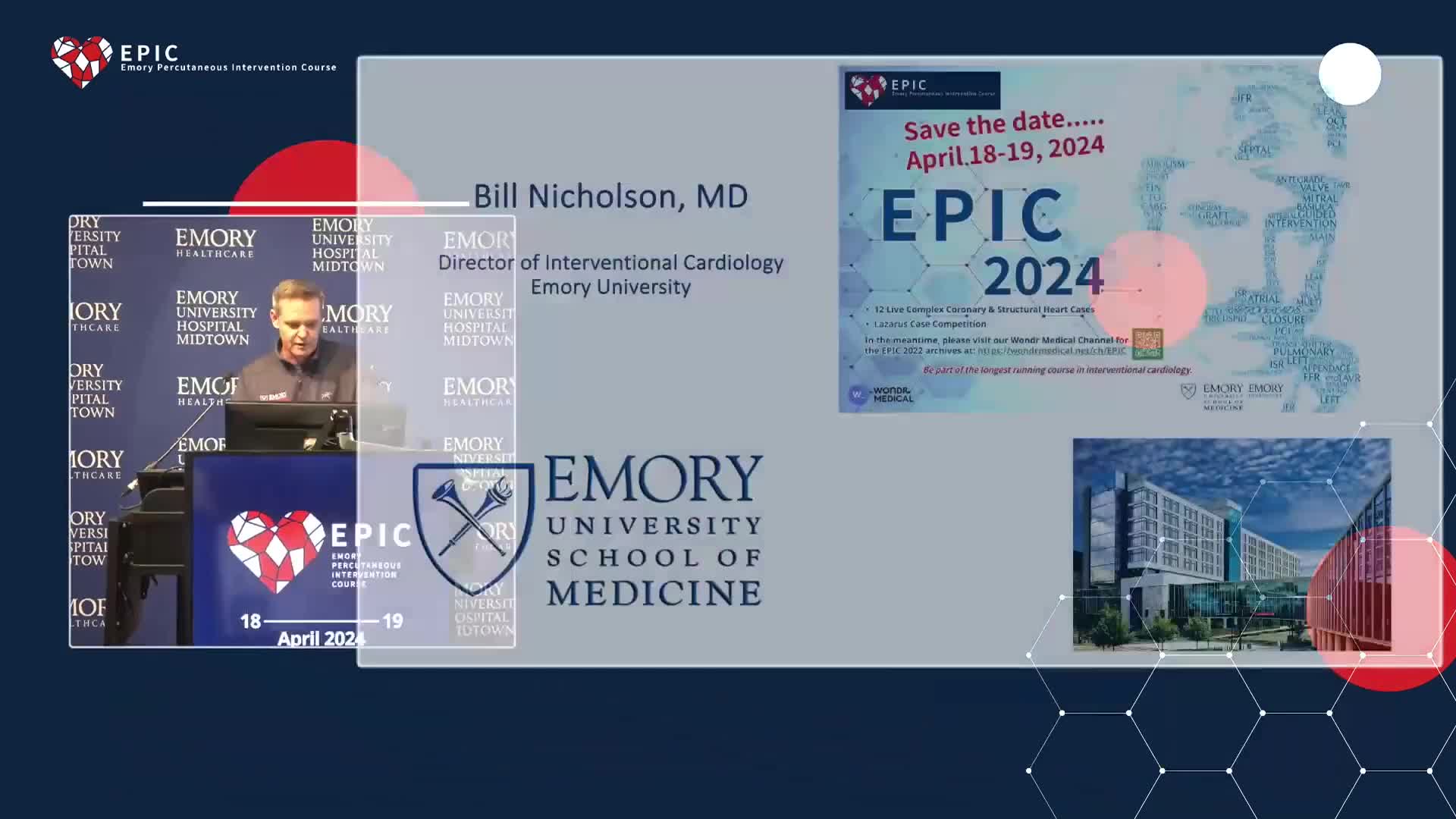This screenshot has width=1456, height=819.
Task: Click the April 2024 date on podium
Action: tap(321, 639)
